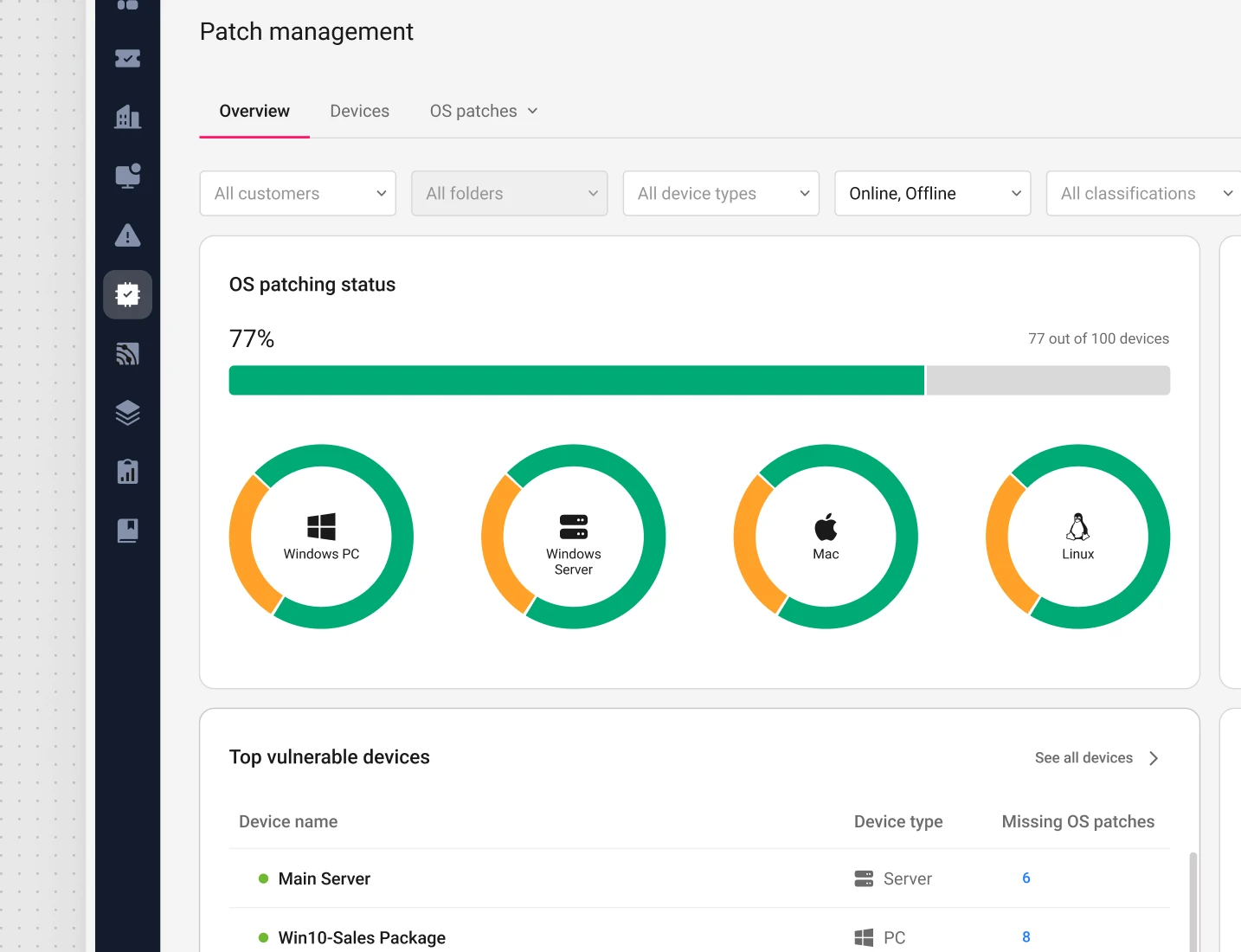The height and width of the screenshot is (952, 1241).
Task: Click the Top vulnerable devices heading
Action: pos(330,757)
